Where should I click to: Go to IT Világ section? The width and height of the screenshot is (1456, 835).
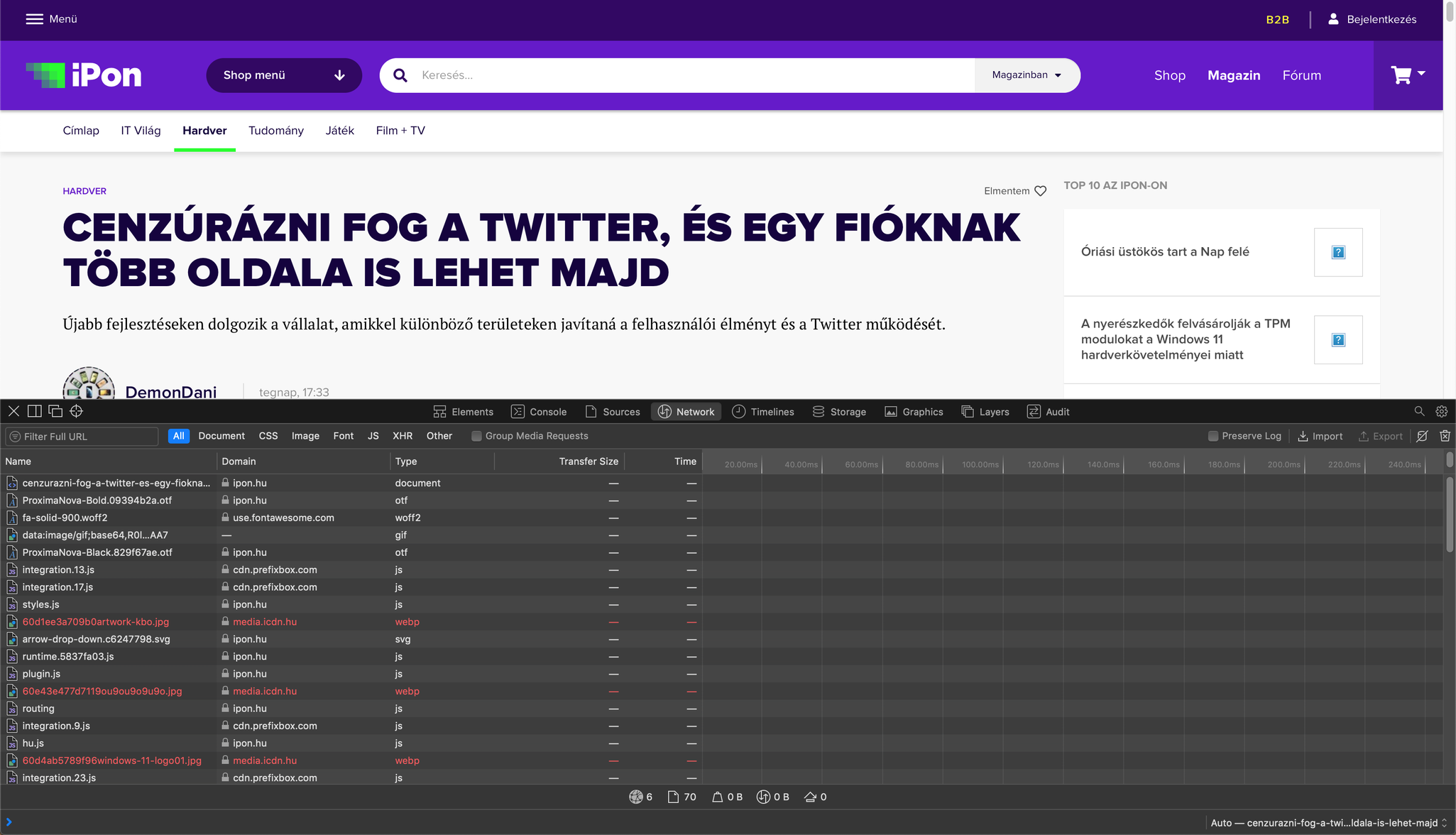141,131
